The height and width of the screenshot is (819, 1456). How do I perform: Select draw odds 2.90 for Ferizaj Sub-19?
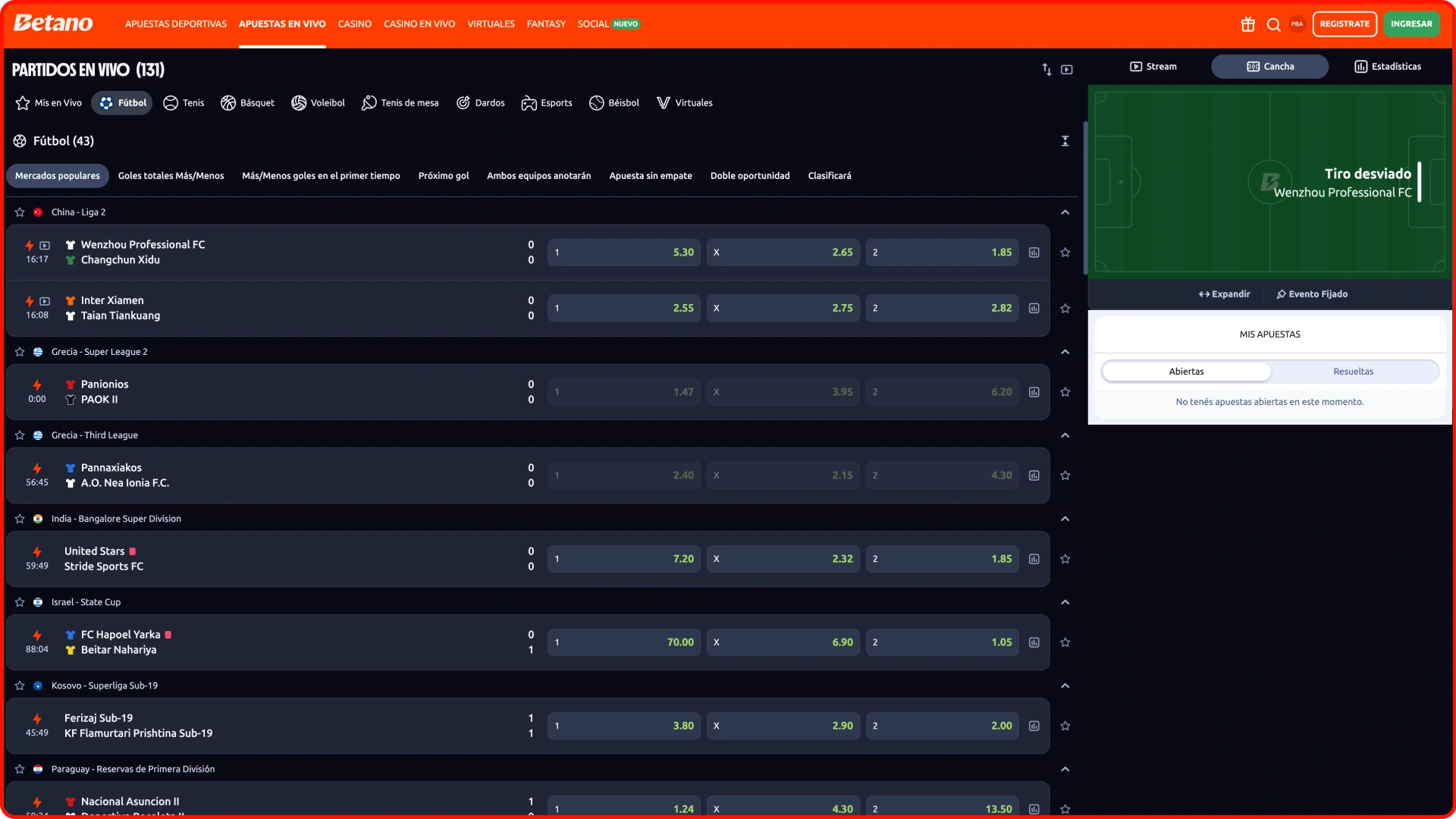tap(783, 726)
